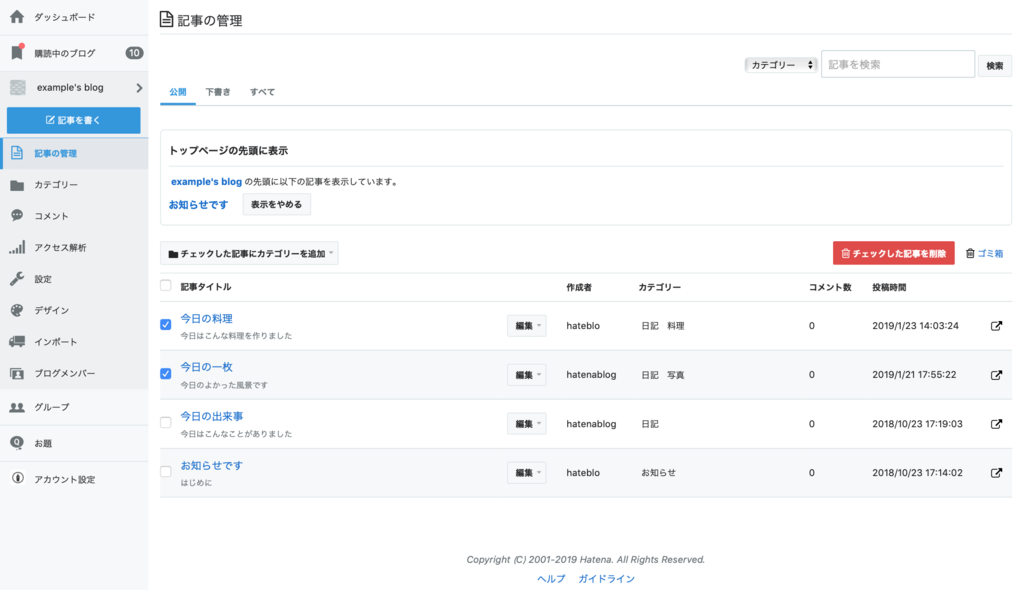Click the お題 topic icon
The image size is (1024, 590).
click(x=17, y=443)
